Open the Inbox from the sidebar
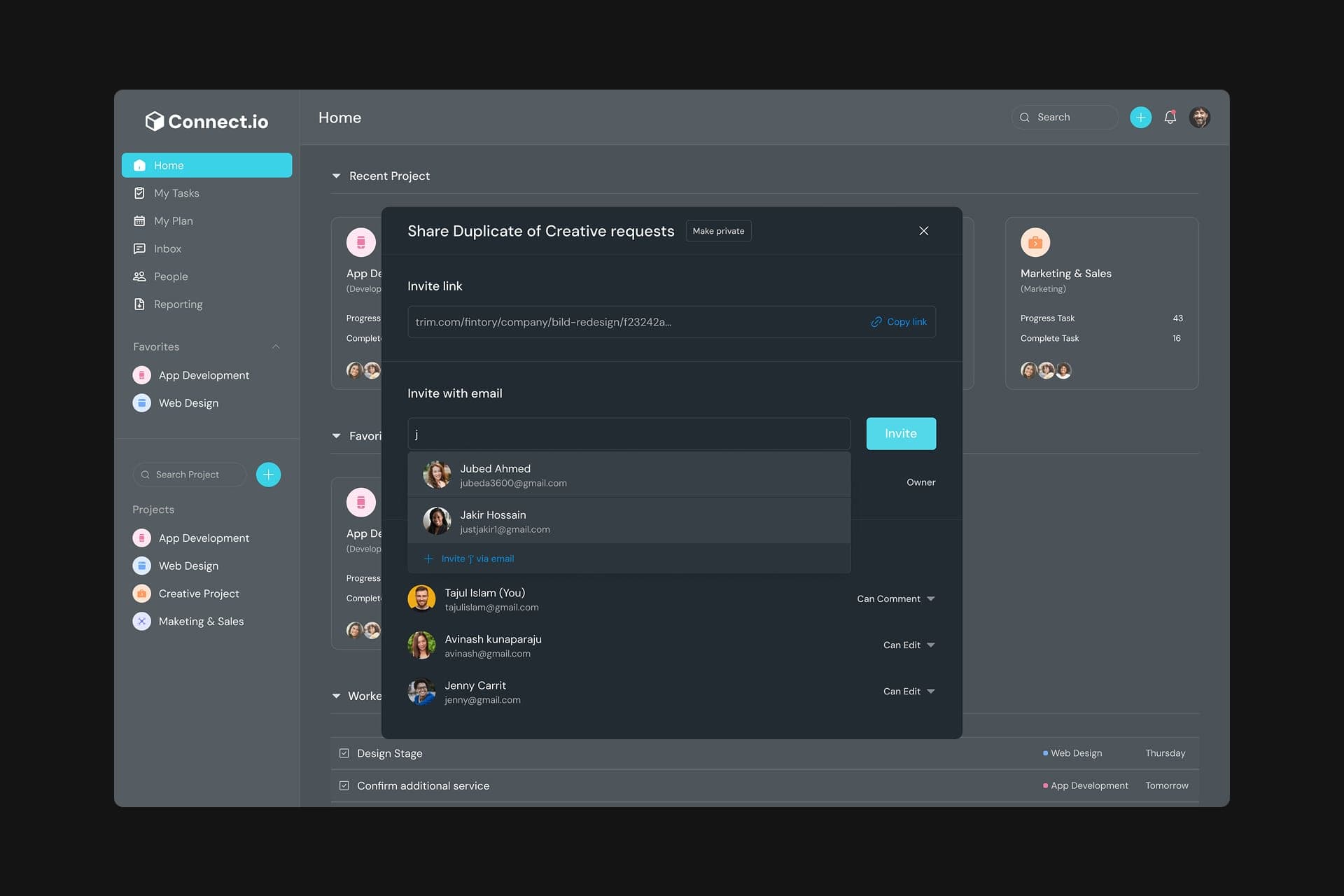This screenshot has height=896, width=1344. coord(168,248)
